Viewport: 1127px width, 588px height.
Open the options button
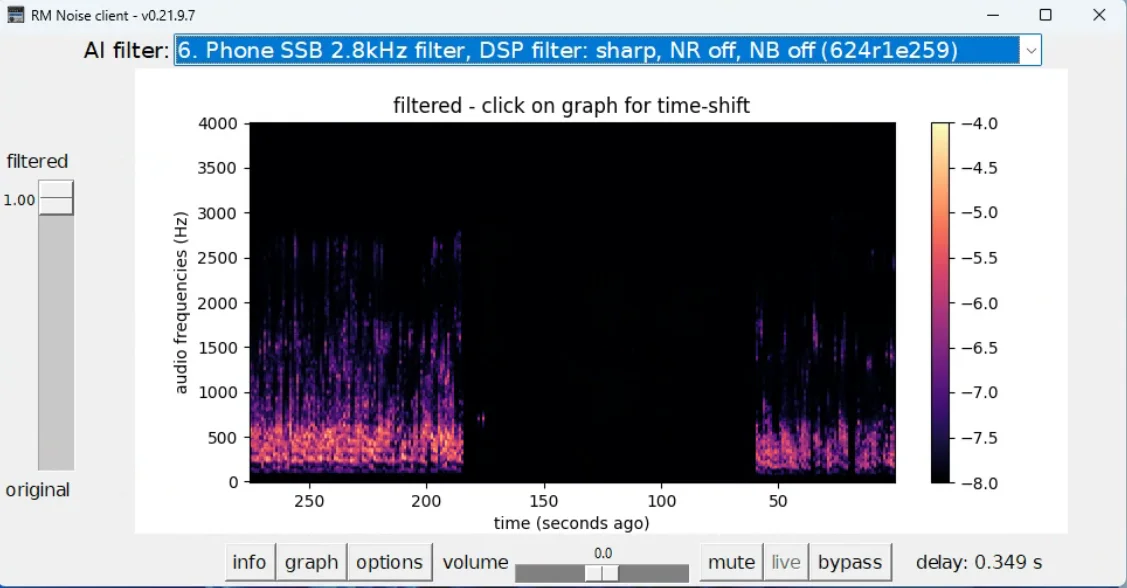pos(390,562)
